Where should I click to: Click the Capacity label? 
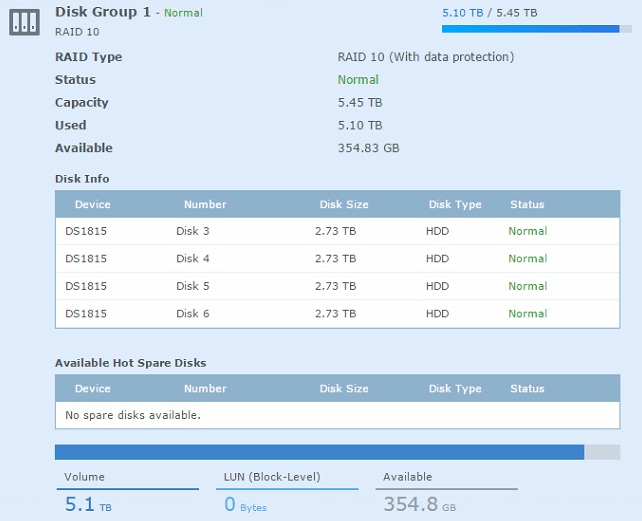(82, 102)
